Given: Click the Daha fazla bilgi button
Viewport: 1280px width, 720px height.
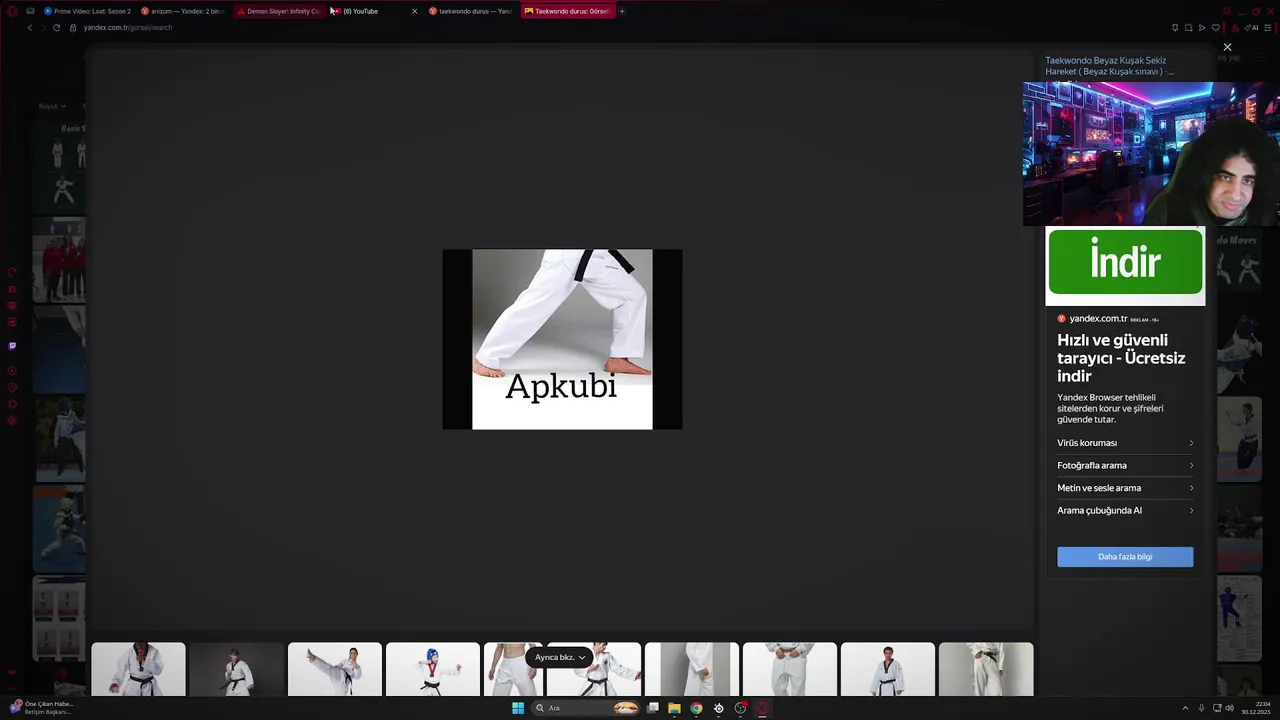Looking at the screenshot, I should tap(1125, 557).
